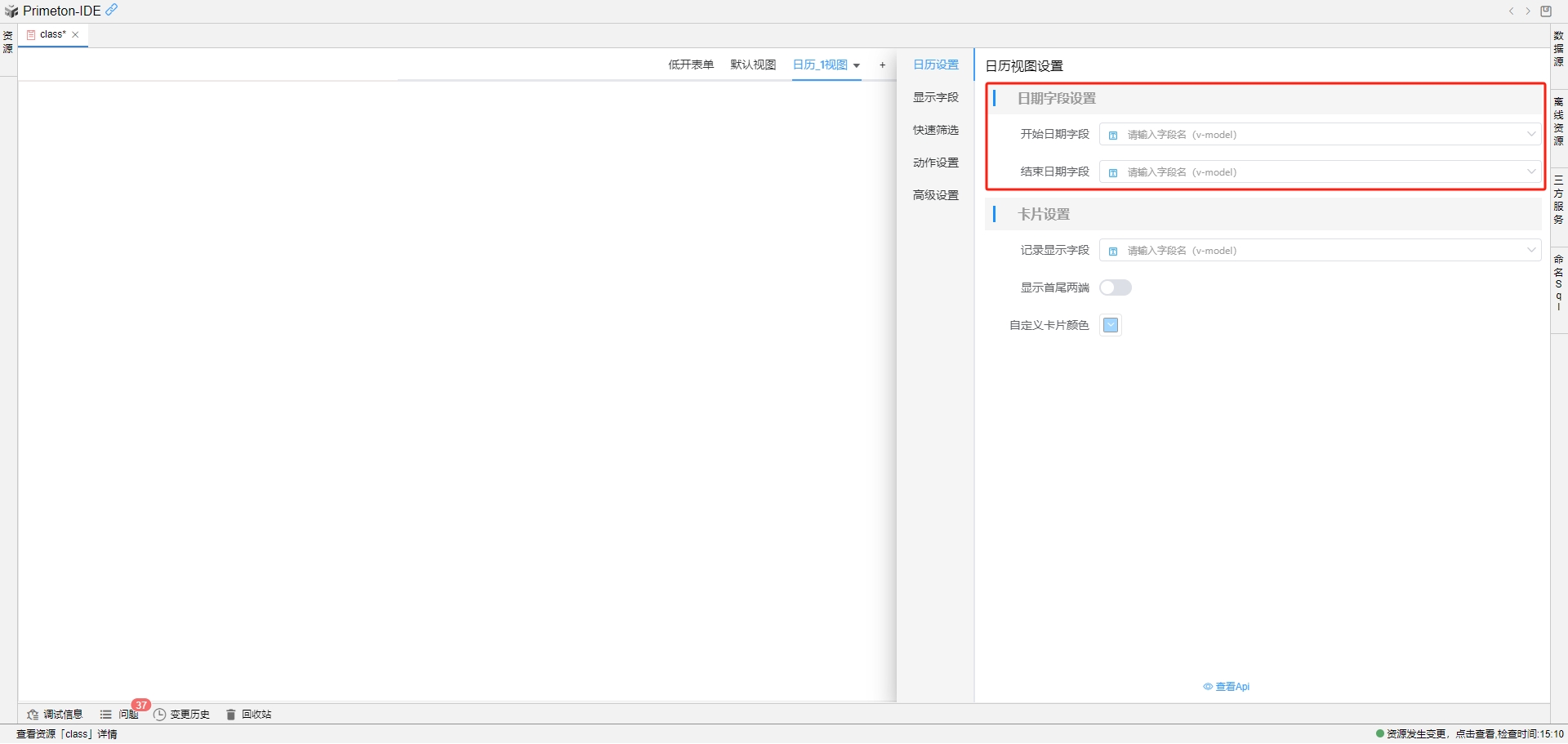Open the 记录显示字段 field dropdown
Screen dimensions: 1568x744
[x=1319, y=251]
